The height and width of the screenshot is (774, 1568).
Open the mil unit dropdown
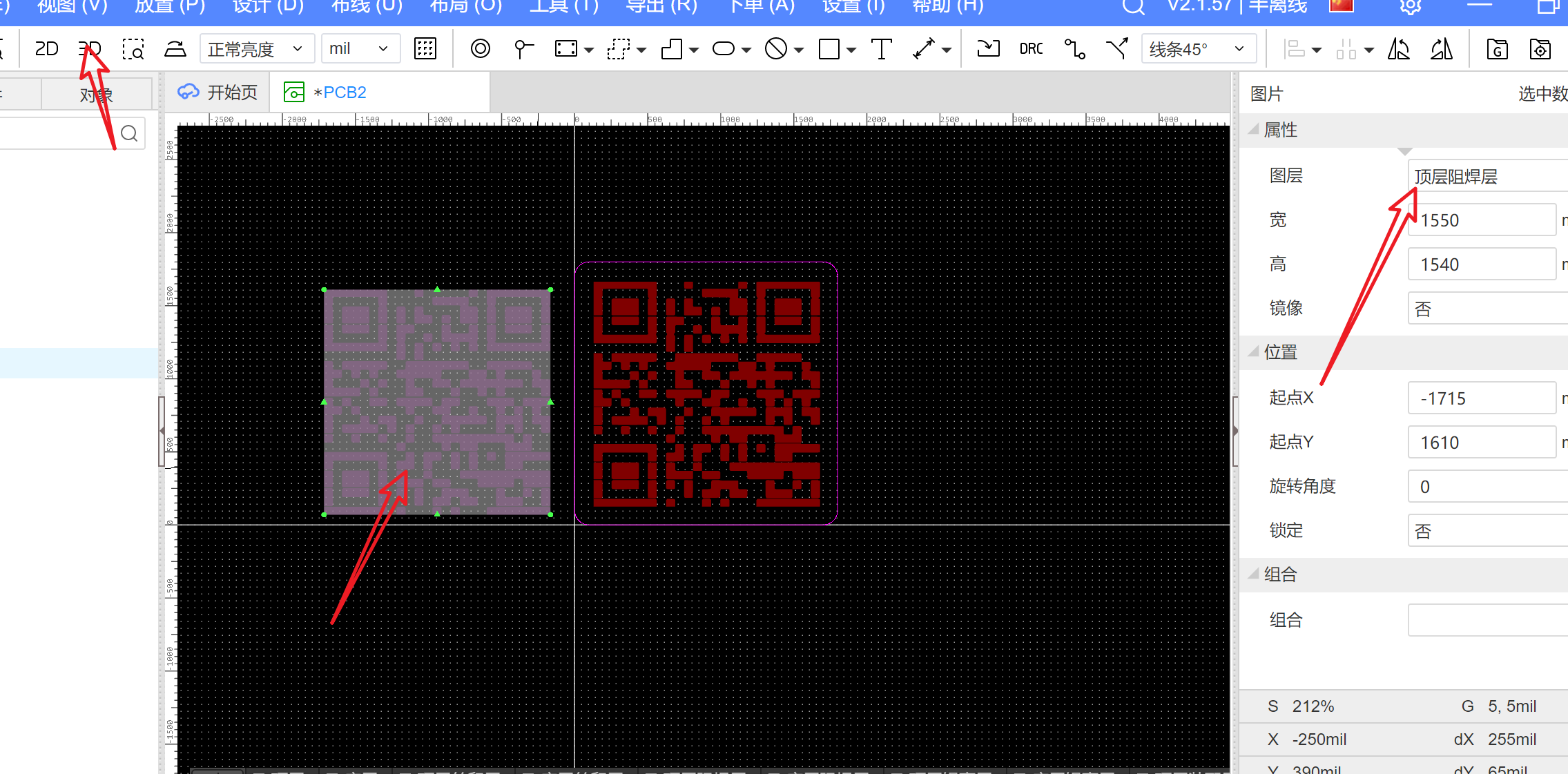[x=360, y=49]
